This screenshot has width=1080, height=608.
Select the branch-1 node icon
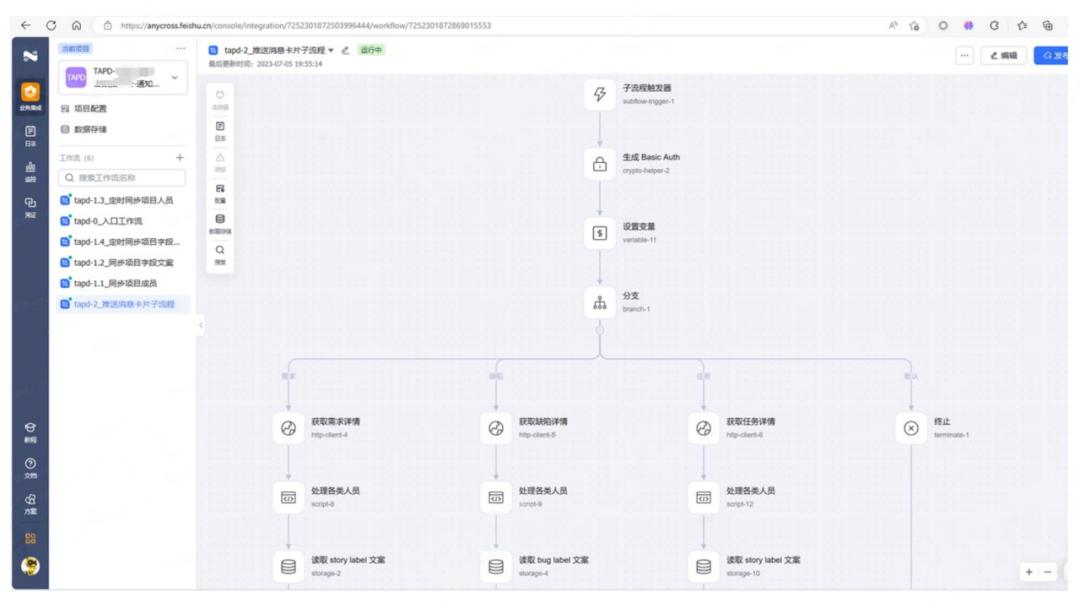[x=600, y=303]
